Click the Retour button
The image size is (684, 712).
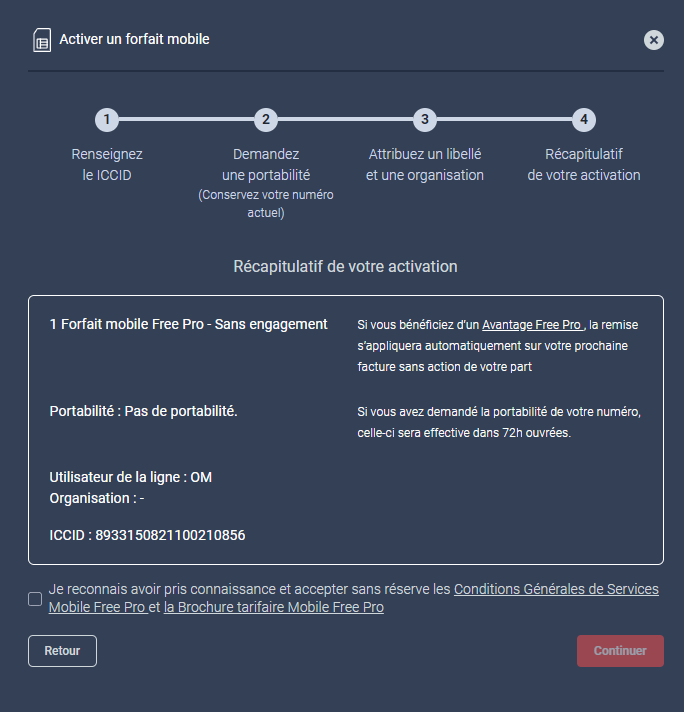[62, 651]
